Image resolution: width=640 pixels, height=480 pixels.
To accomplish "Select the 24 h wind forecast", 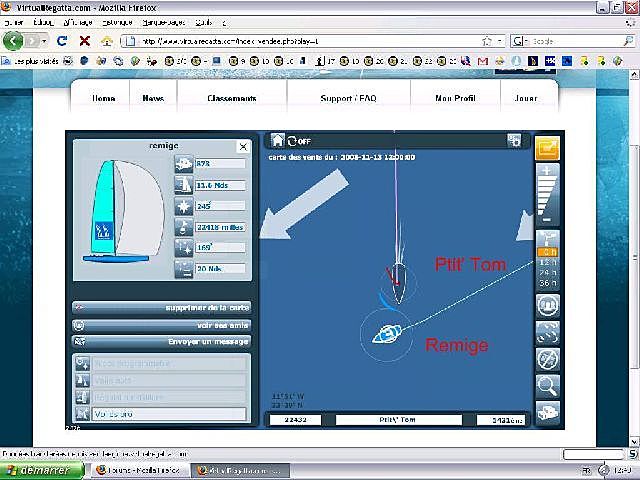I will 548,273.
